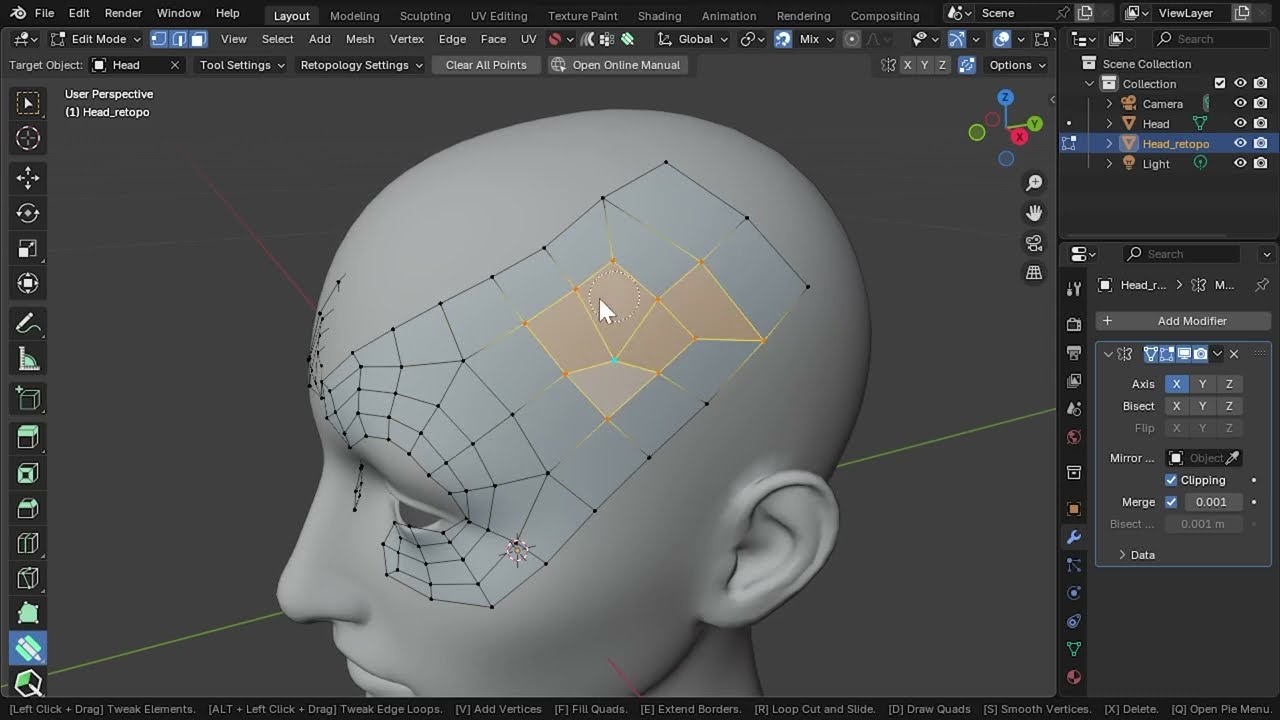Disable Head_retopo render camera icon
The height and width of the screenshot is (720, 1280).
coord(1261,143)
